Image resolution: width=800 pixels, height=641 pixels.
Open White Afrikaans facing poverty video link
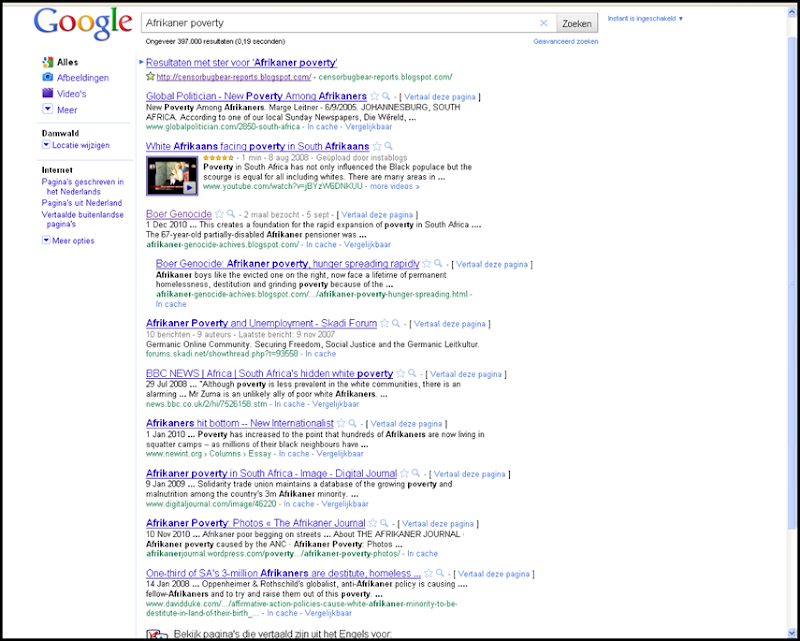click(258, 146)
